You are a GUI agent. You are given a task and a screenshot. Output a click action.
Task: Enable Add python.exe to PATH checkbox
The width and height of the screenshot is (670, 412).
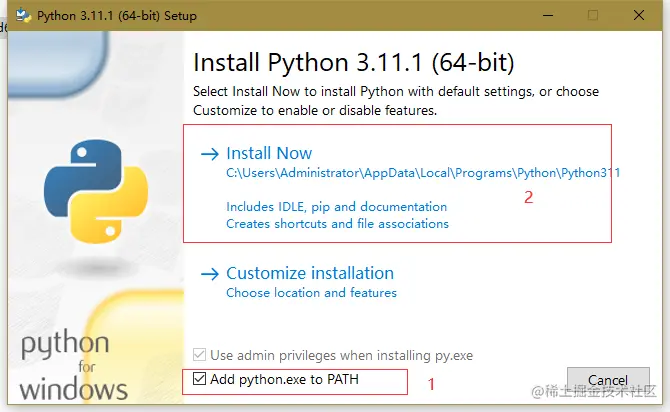pyautogui.click(x=200, y=379)
